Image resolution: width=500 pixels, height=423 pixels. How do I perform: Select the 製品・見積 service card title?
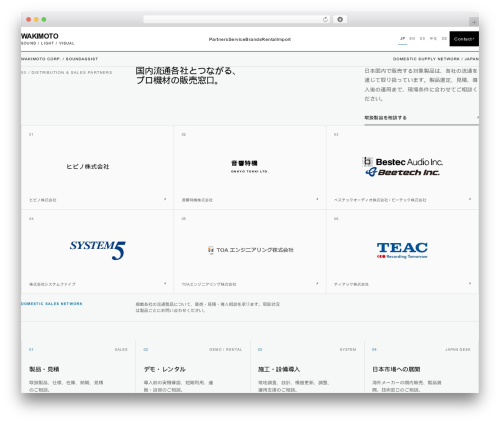tap(44, 369)
